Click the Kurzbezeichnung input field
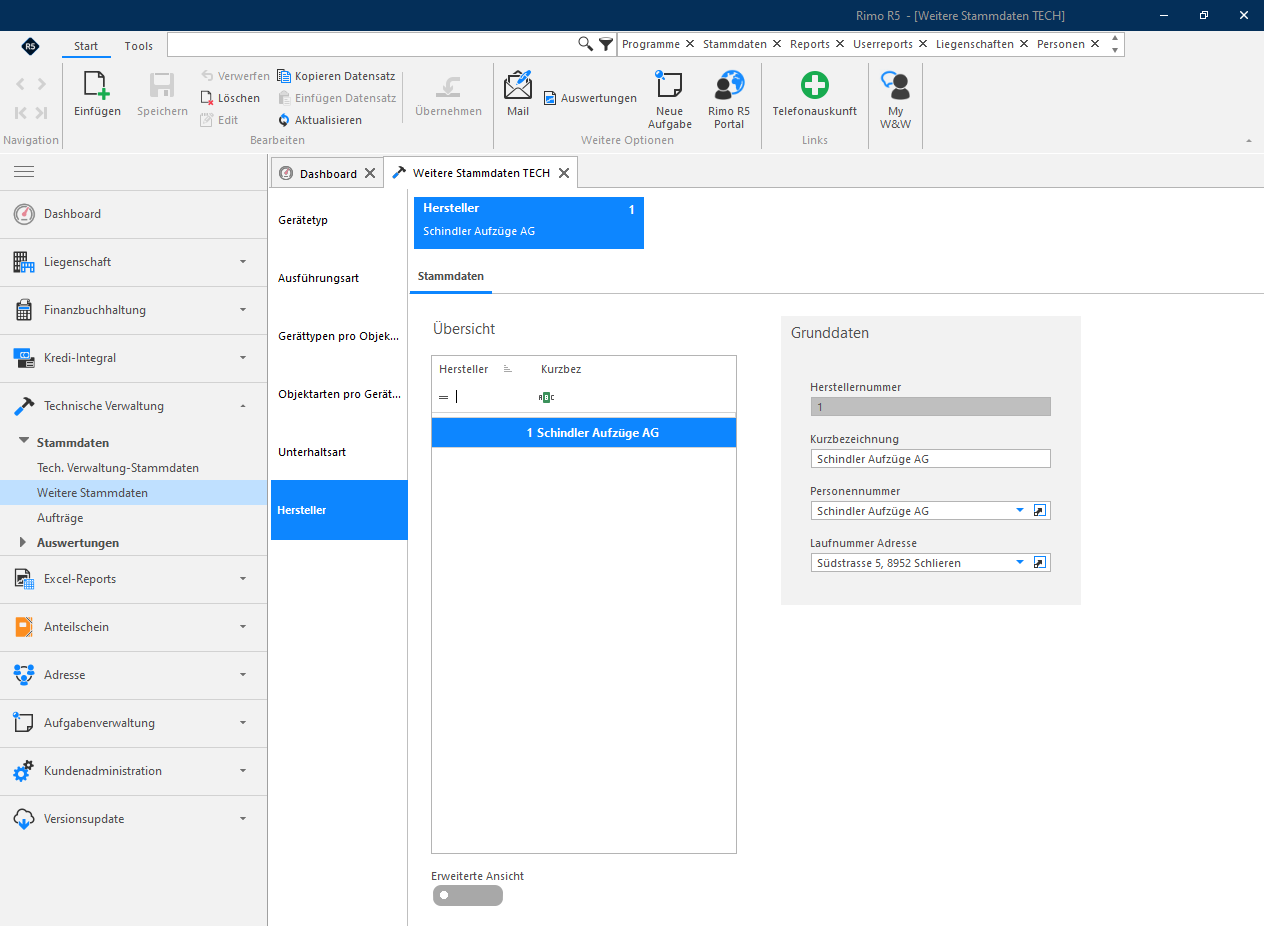 click(930, 458)
